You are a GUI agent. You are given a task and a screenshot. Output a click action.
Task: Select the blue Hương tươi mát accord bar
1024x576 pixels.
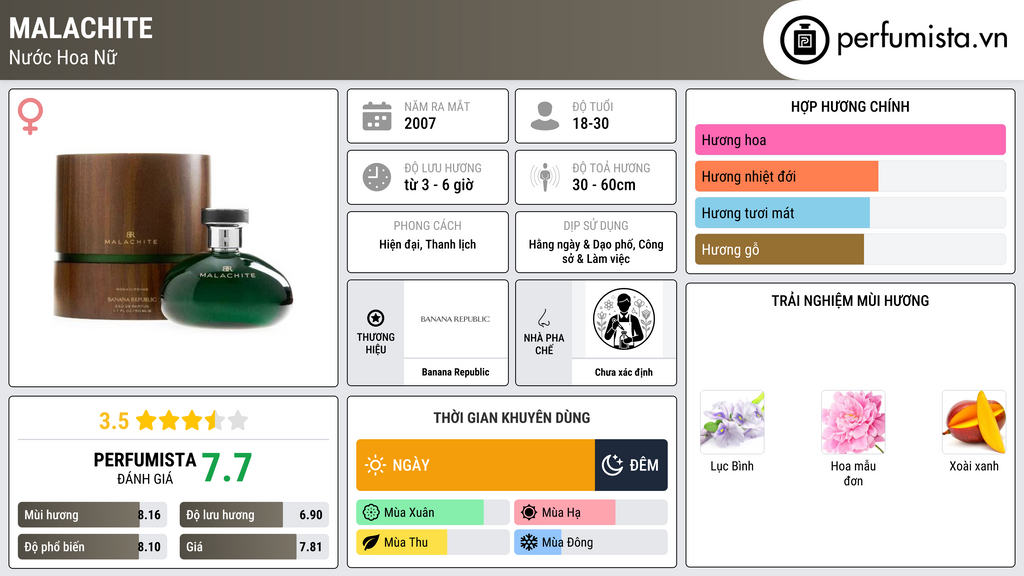(x=782, y=213)
